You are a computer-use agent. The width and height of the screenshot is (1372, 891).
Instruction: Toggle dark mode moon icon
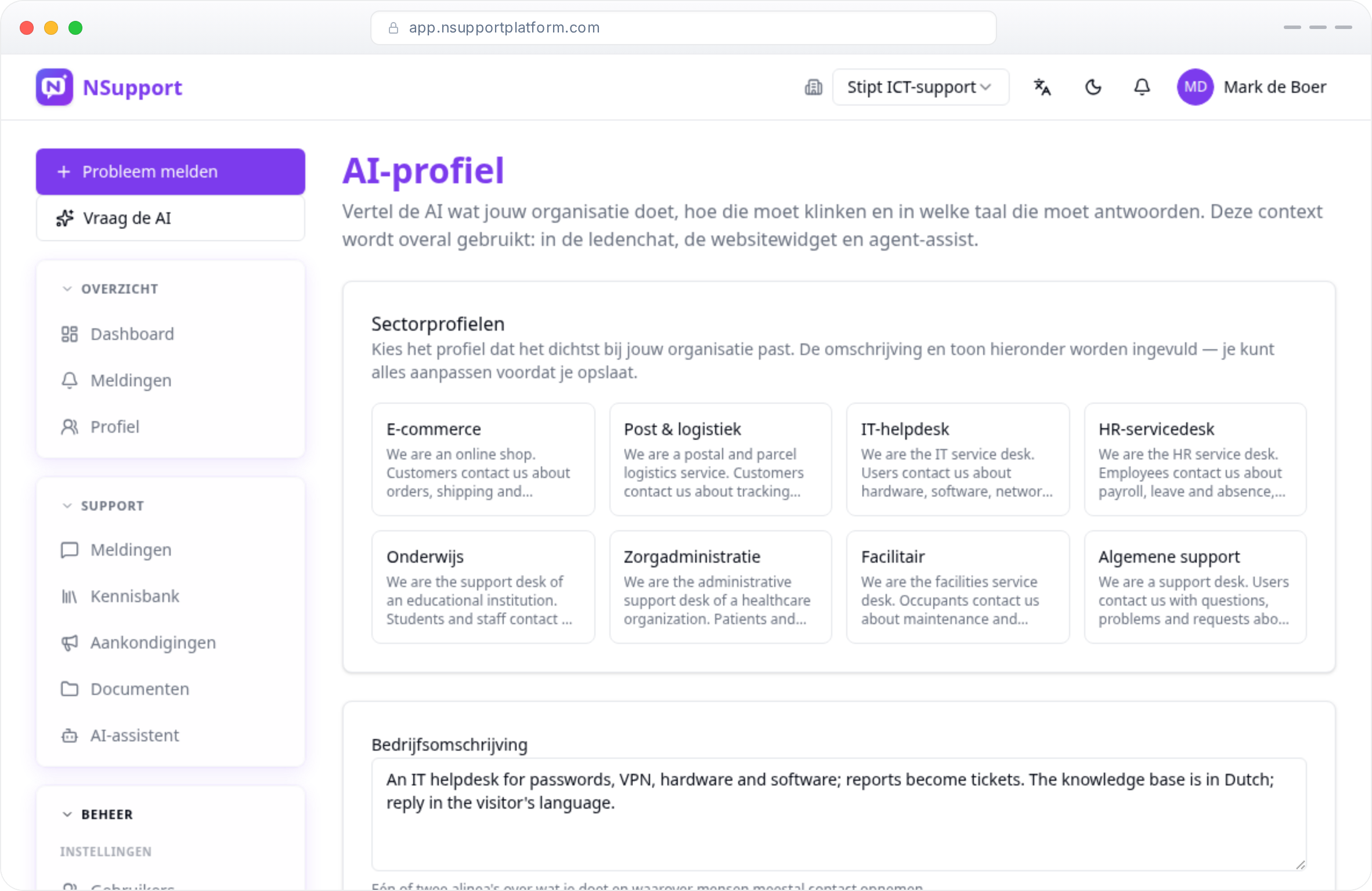click(1093, 88)
